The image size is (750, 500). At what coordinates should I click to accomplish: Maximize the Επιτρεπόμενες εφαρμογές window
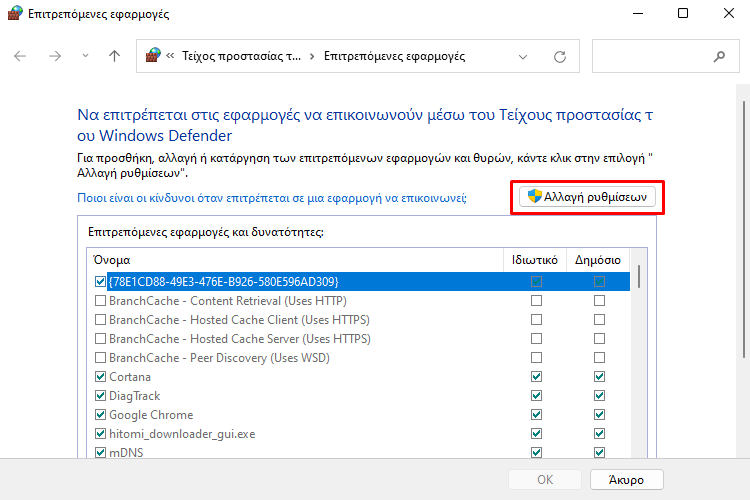[x=683, y=13]
